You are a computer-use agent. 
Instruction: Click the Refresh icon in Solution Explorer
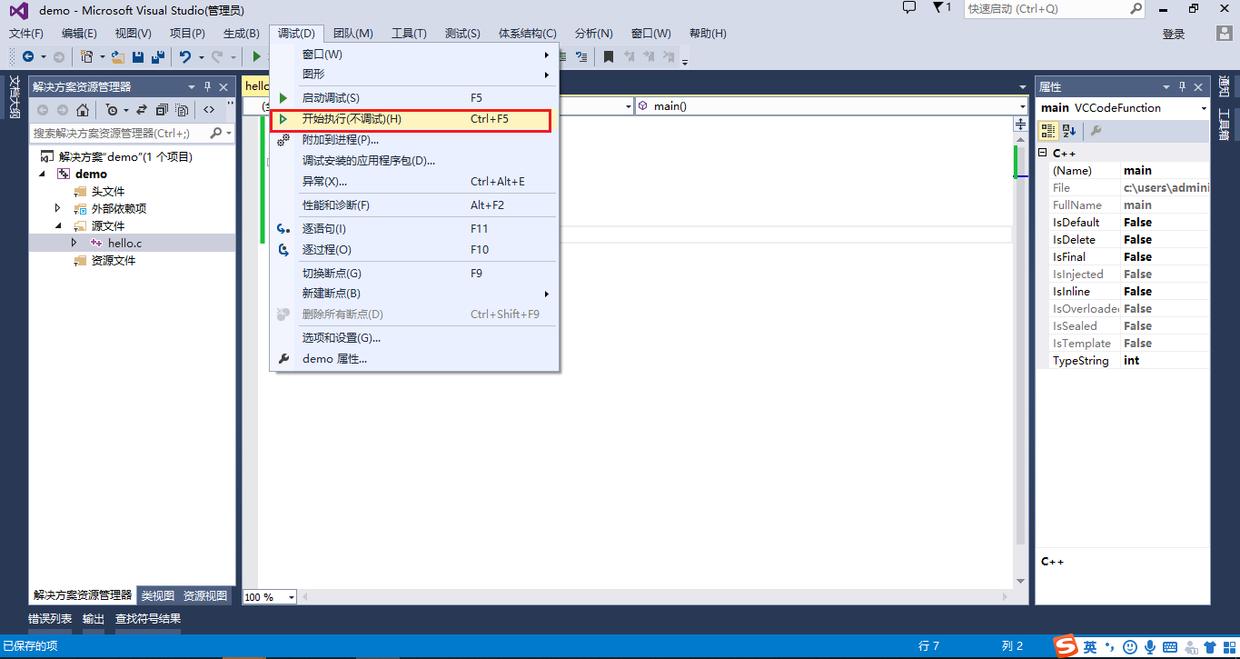coord(141,110)
